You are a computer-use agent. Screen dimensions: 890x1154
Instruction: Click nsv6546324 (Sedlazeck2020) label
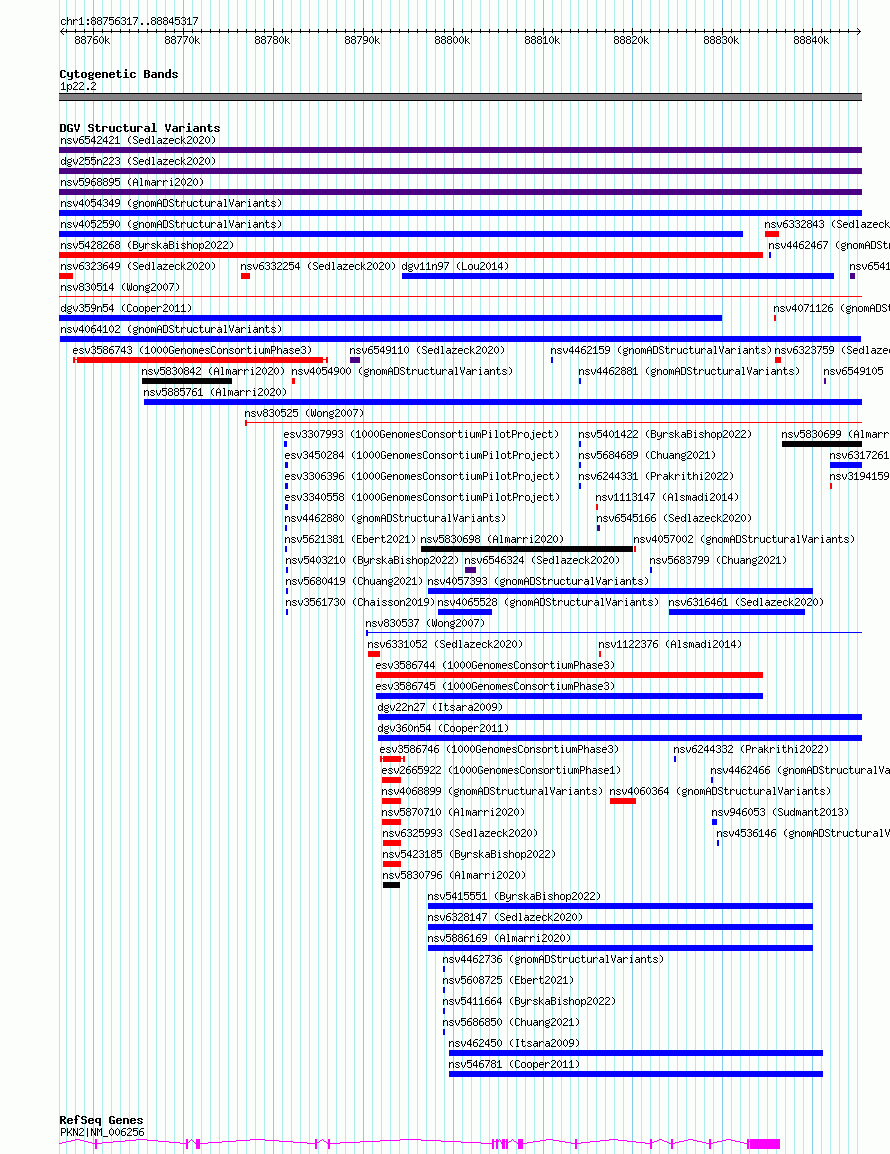coord(542,560)
